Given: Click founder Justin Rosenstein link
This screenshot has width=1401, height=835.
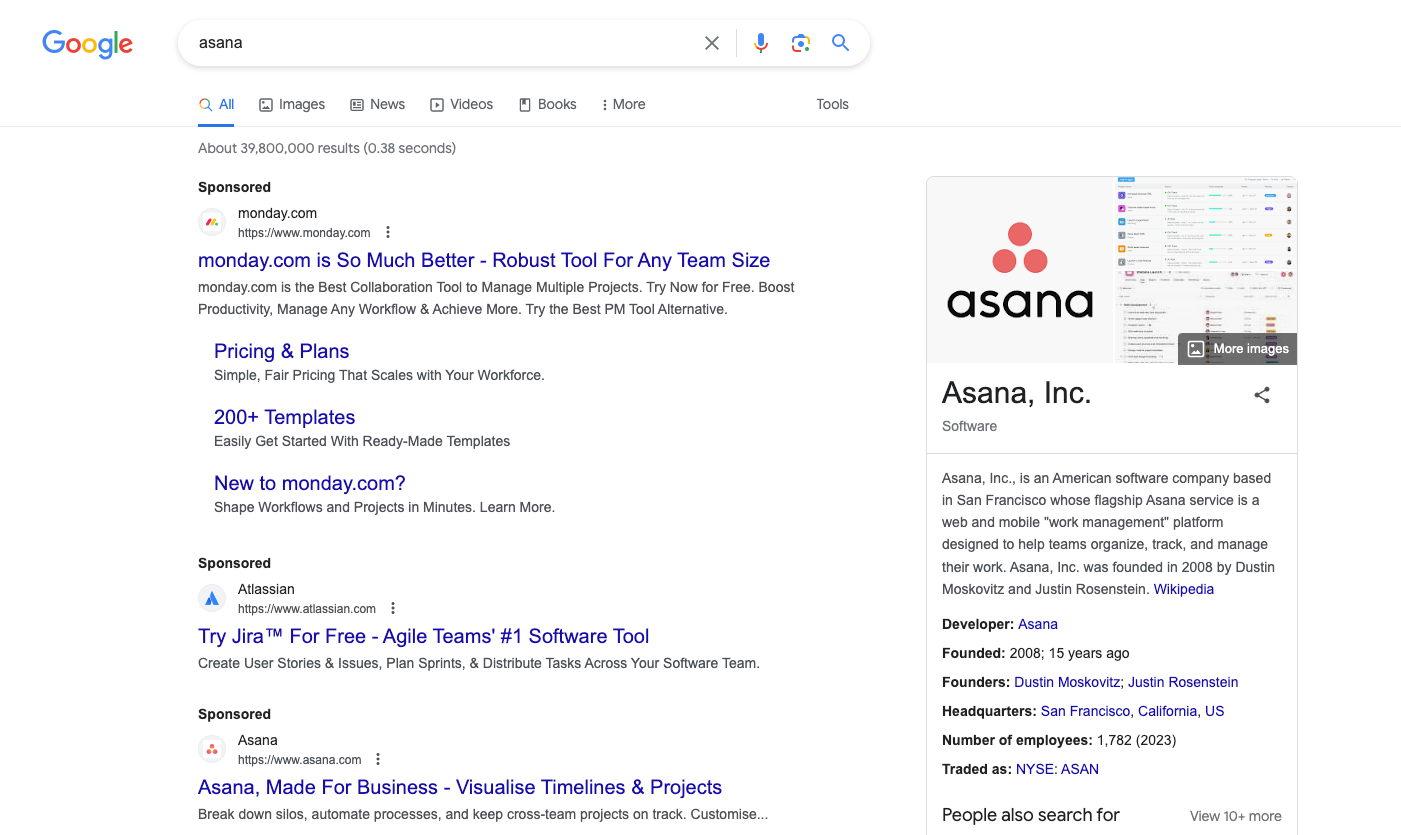Looking at the screenshot, I should click(1183, 682).
